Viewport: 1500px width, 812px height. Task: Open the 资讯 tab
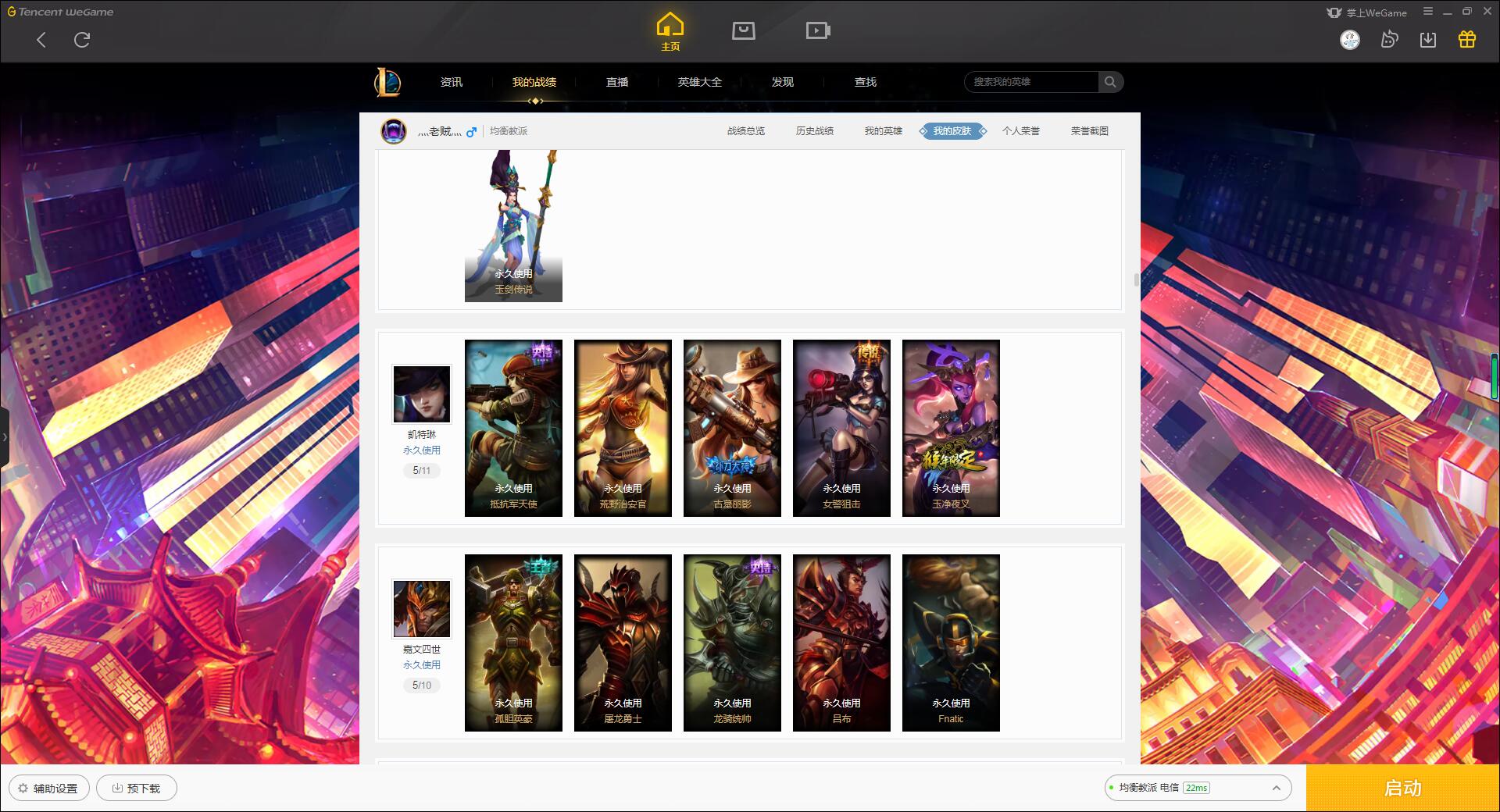(452, 82)
